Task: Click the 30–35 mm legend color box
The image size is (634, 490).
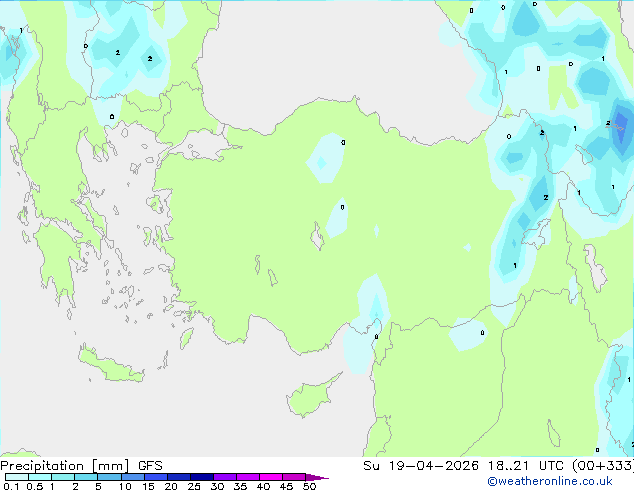Action: (224, 477)
